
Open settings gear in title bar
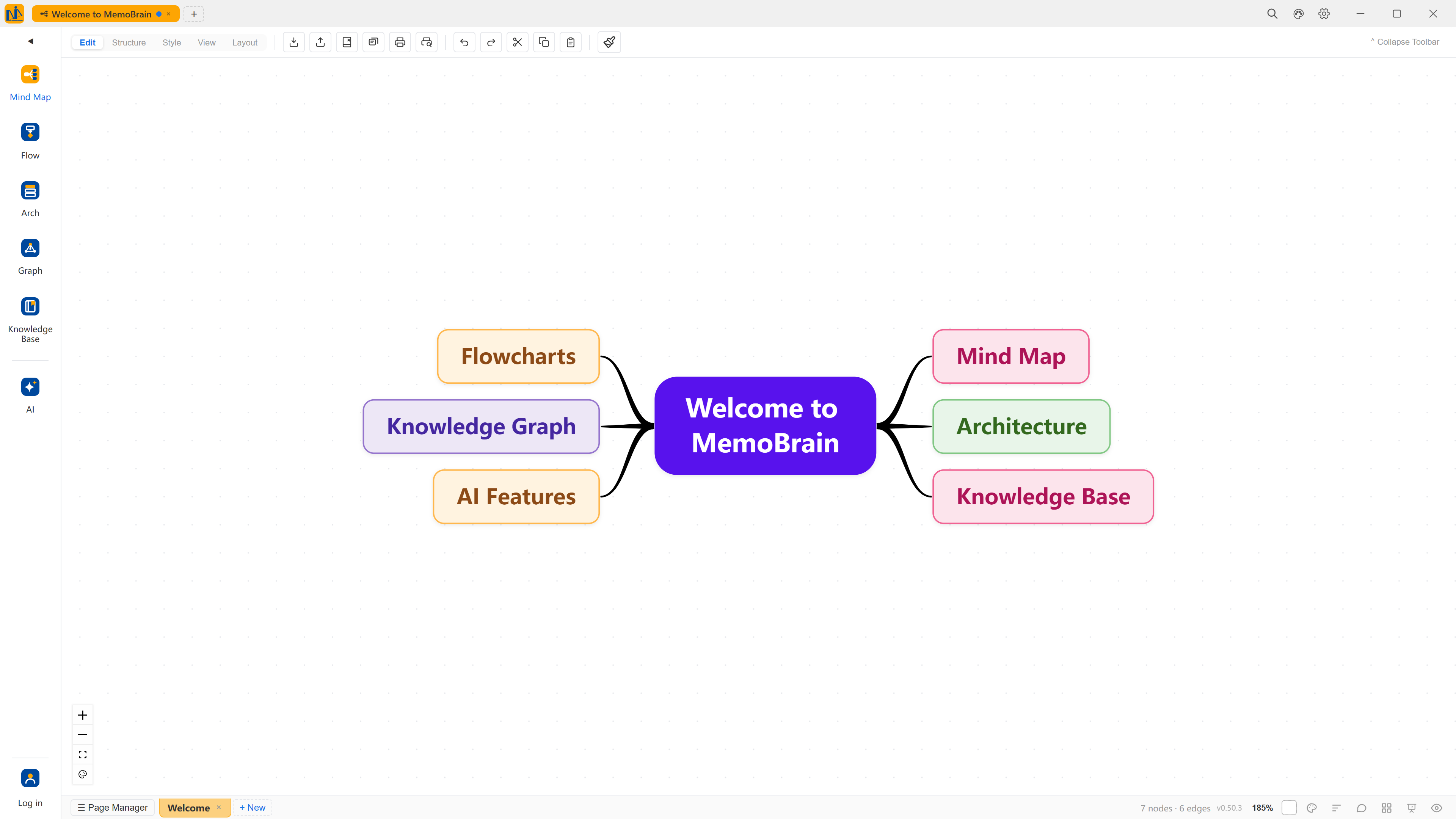coord(1324,14)
